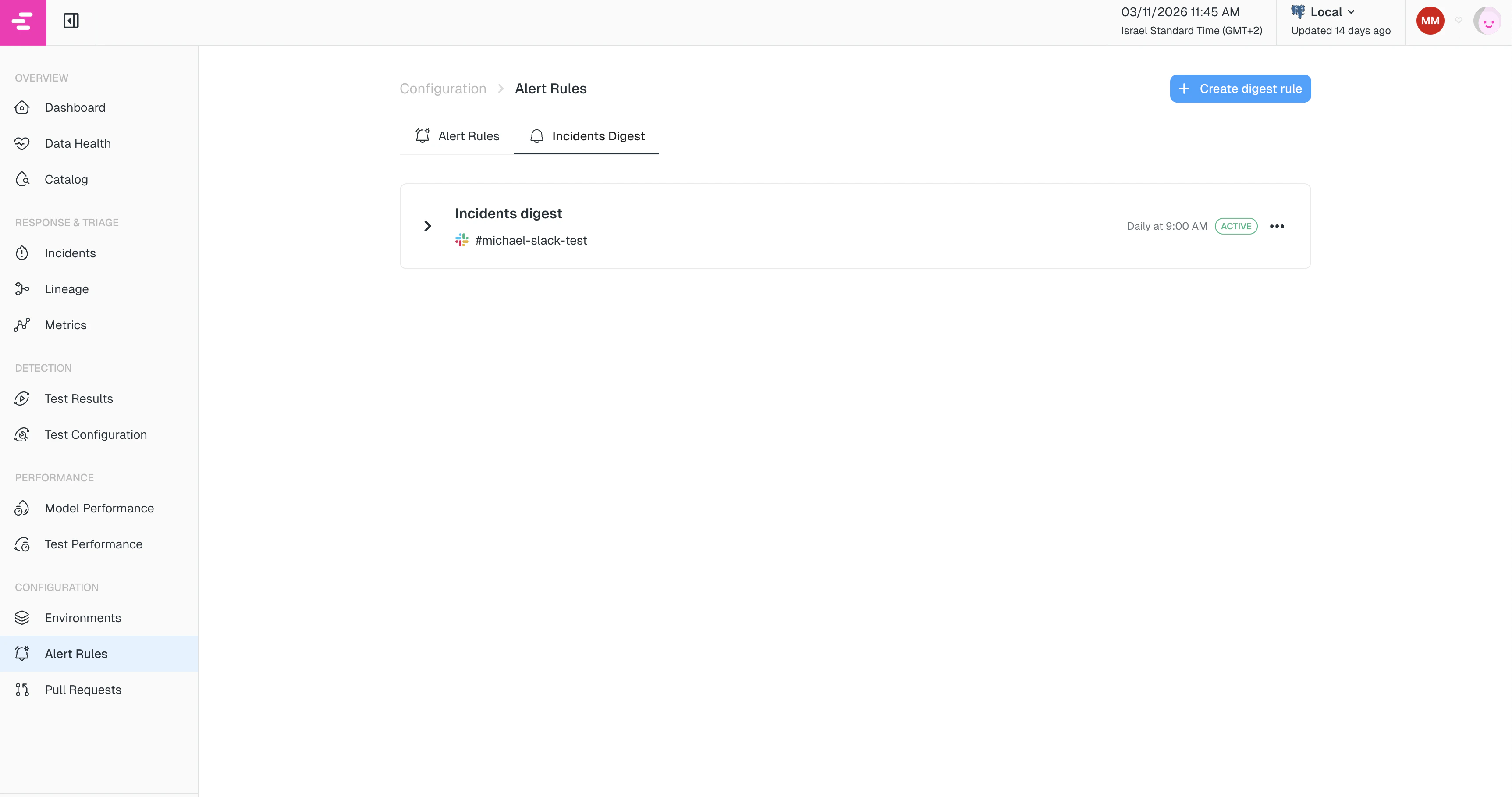Viewport: 1512px width, 797px height.
Task: Open the Environments layers icon
Action: (x=22, y=617)
